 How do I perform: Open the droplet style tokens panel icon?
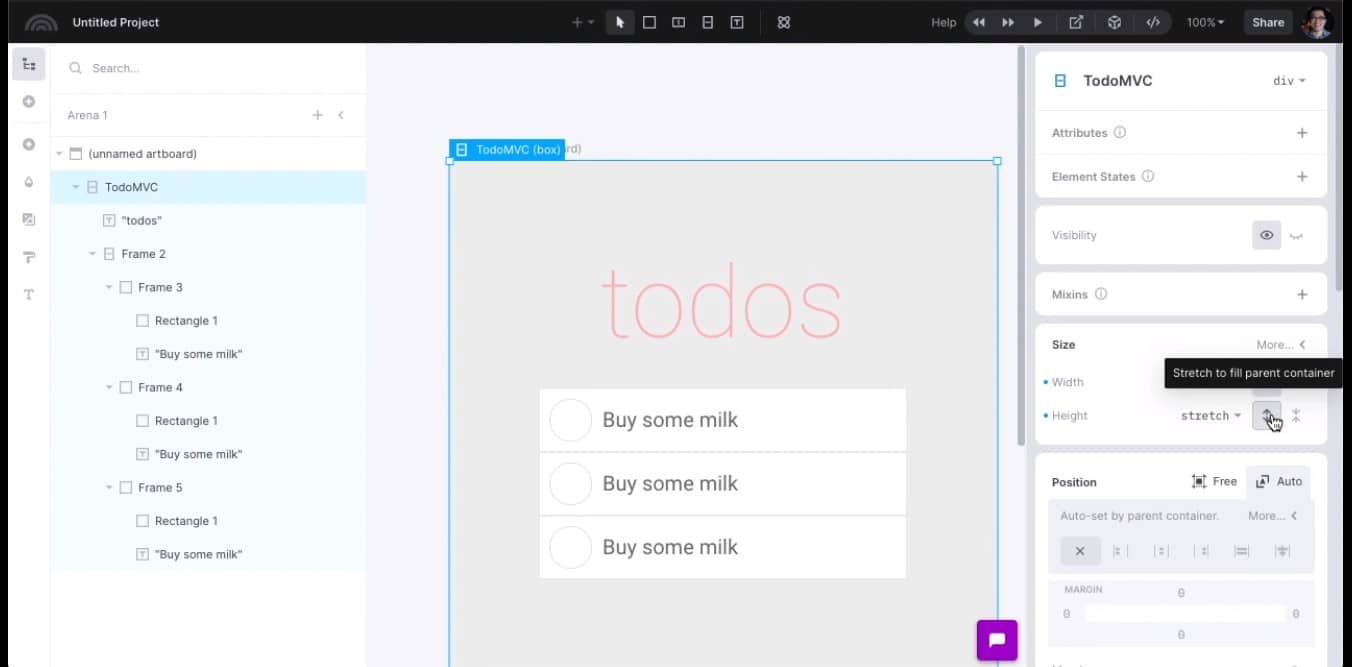(29, 182)
